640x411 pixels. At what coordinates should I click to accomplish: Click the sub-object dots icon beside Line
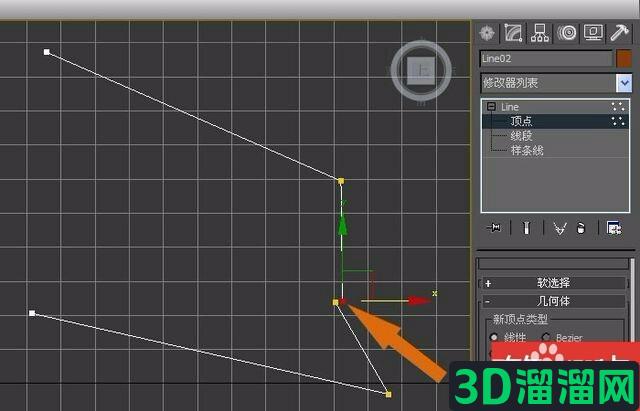(618, 107)
